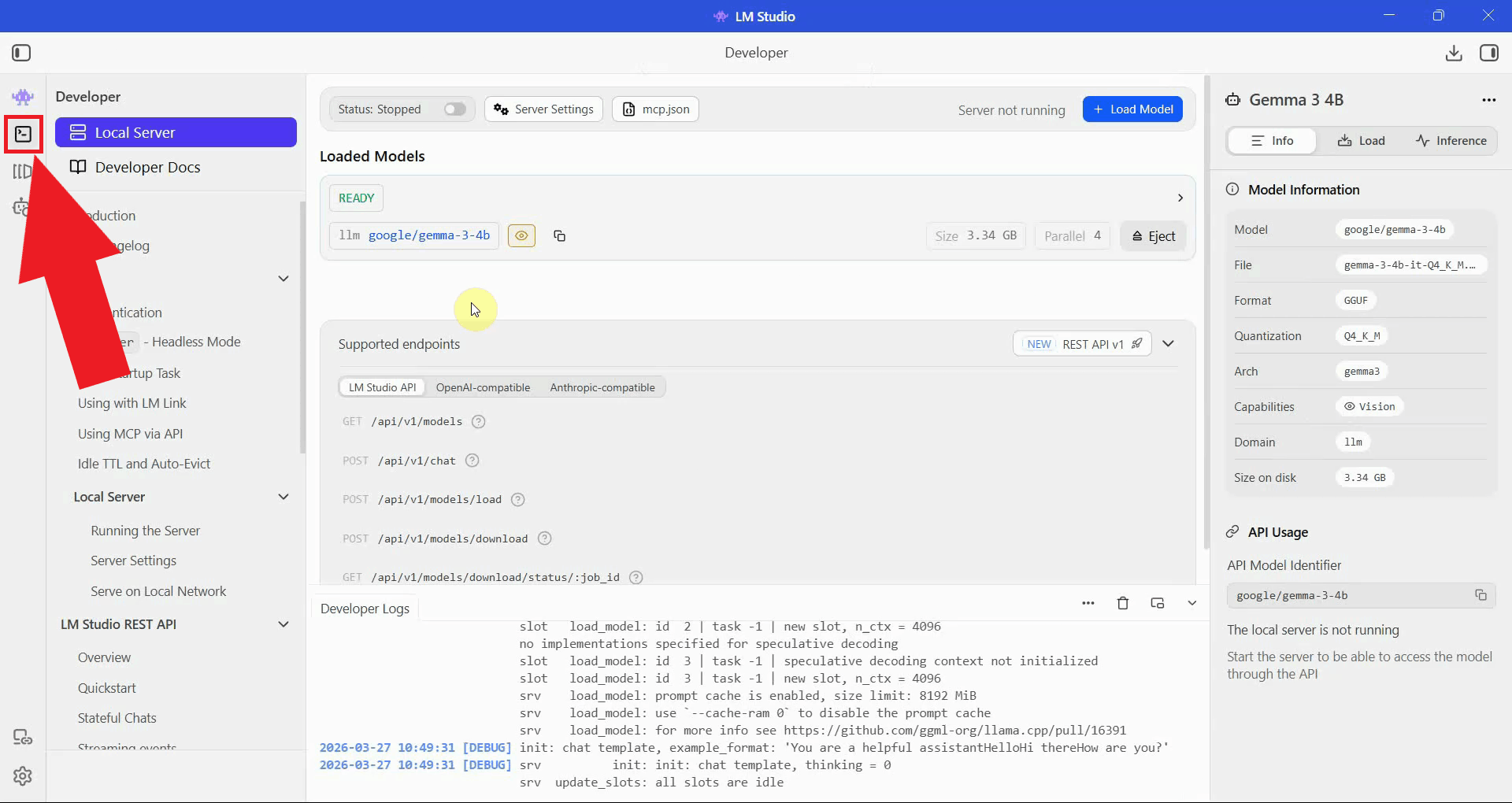Select the purple LM Studio chat icon
1512x803 pixels.
[x=23, y=96]
